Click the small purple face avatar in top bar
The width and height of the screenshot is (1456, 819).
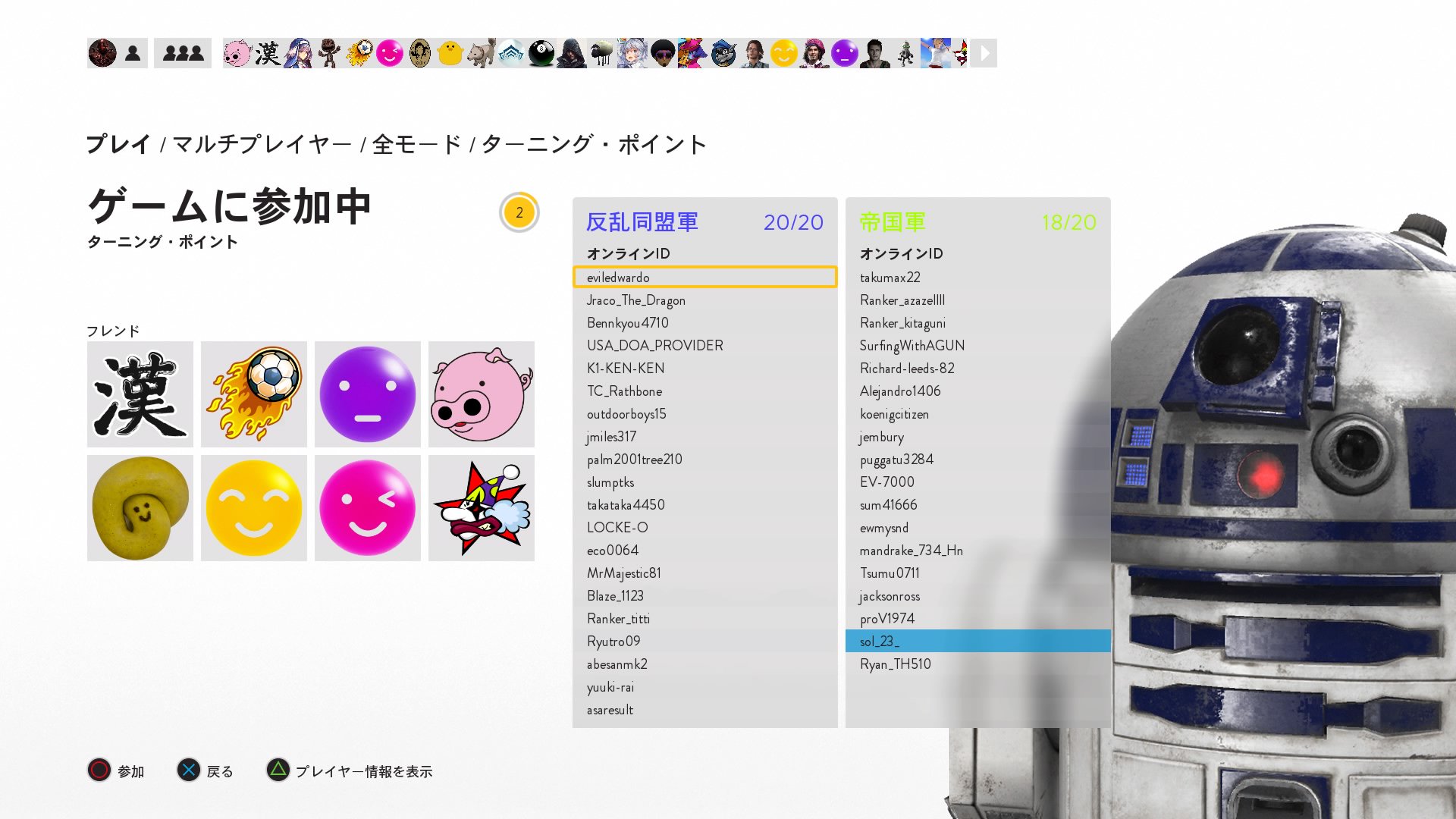pos(844,53)
